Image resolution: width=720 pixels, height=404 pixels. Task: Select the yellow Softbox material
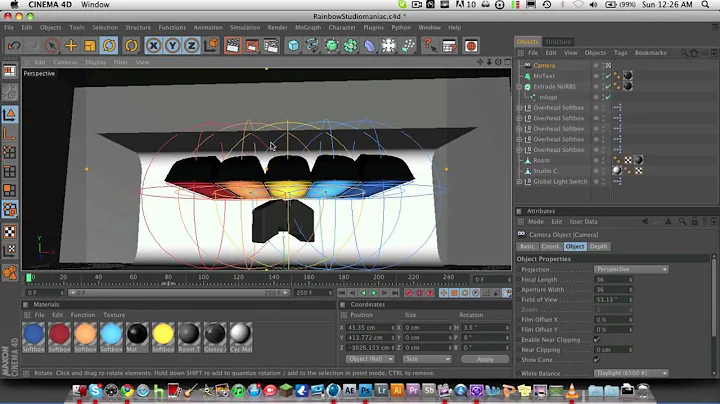tap(163, 337)
